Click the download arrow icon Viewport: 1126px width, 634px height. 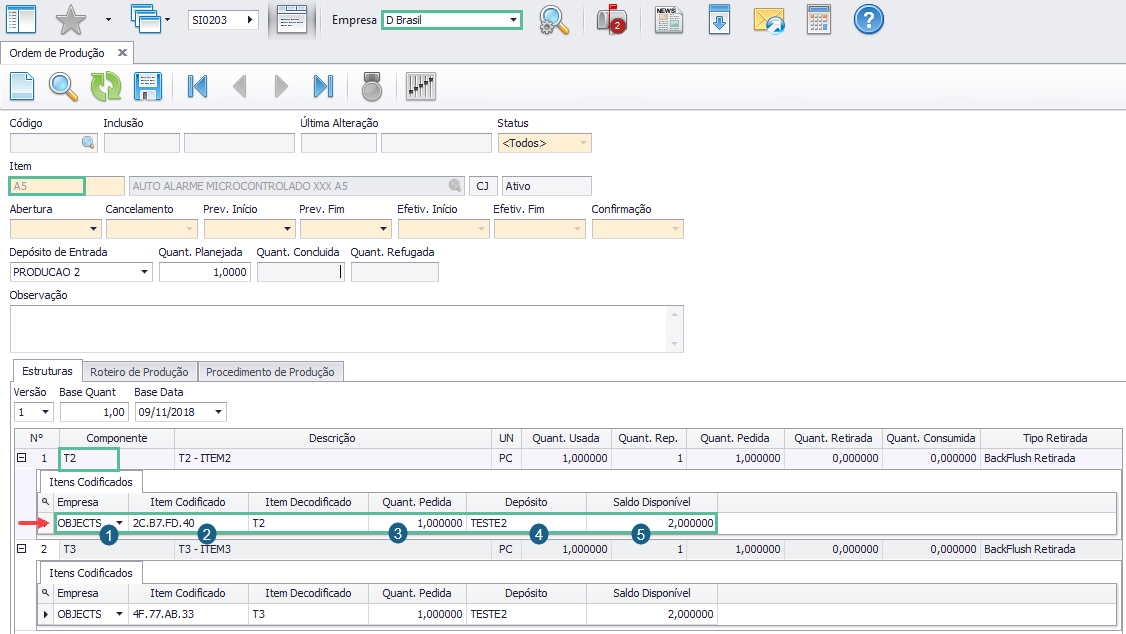(x=719, y=19)
